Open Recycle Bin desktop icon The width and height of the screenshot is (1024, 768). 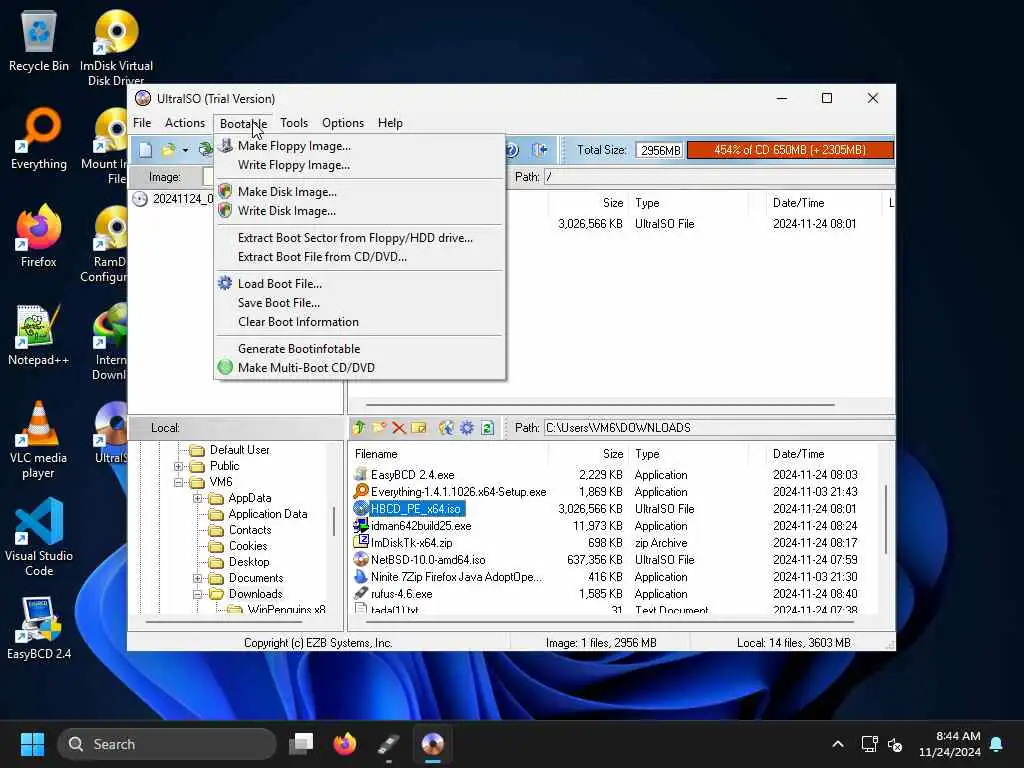click(39, 40)
